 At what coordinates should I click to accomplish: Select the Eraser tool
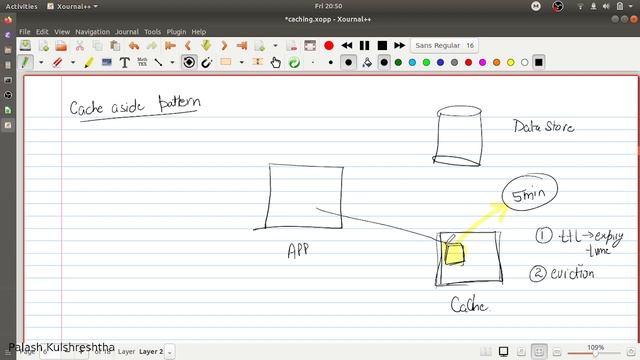[58, 62]
